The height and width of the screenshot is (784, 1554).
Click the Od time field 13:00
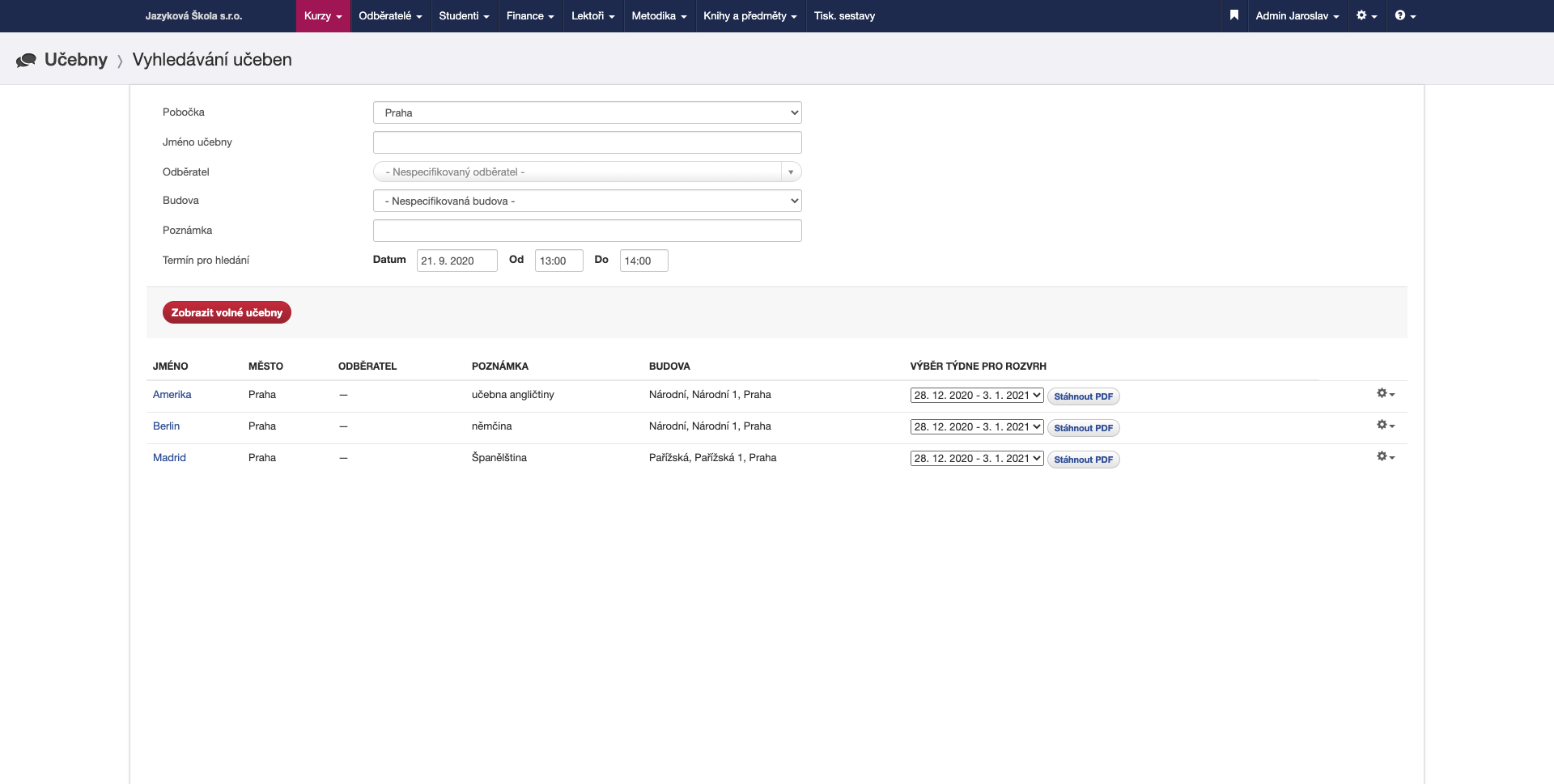[558, 261]
